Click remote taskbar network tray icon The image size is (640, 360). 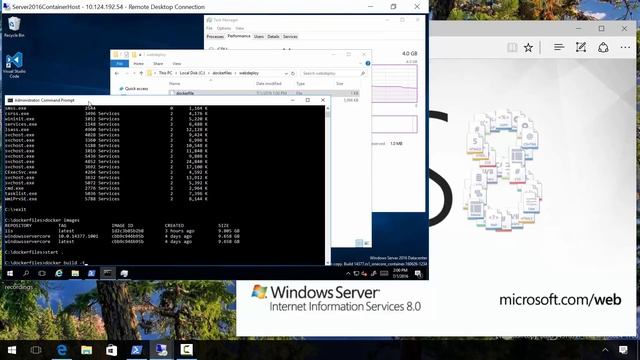tap(356, 274)
